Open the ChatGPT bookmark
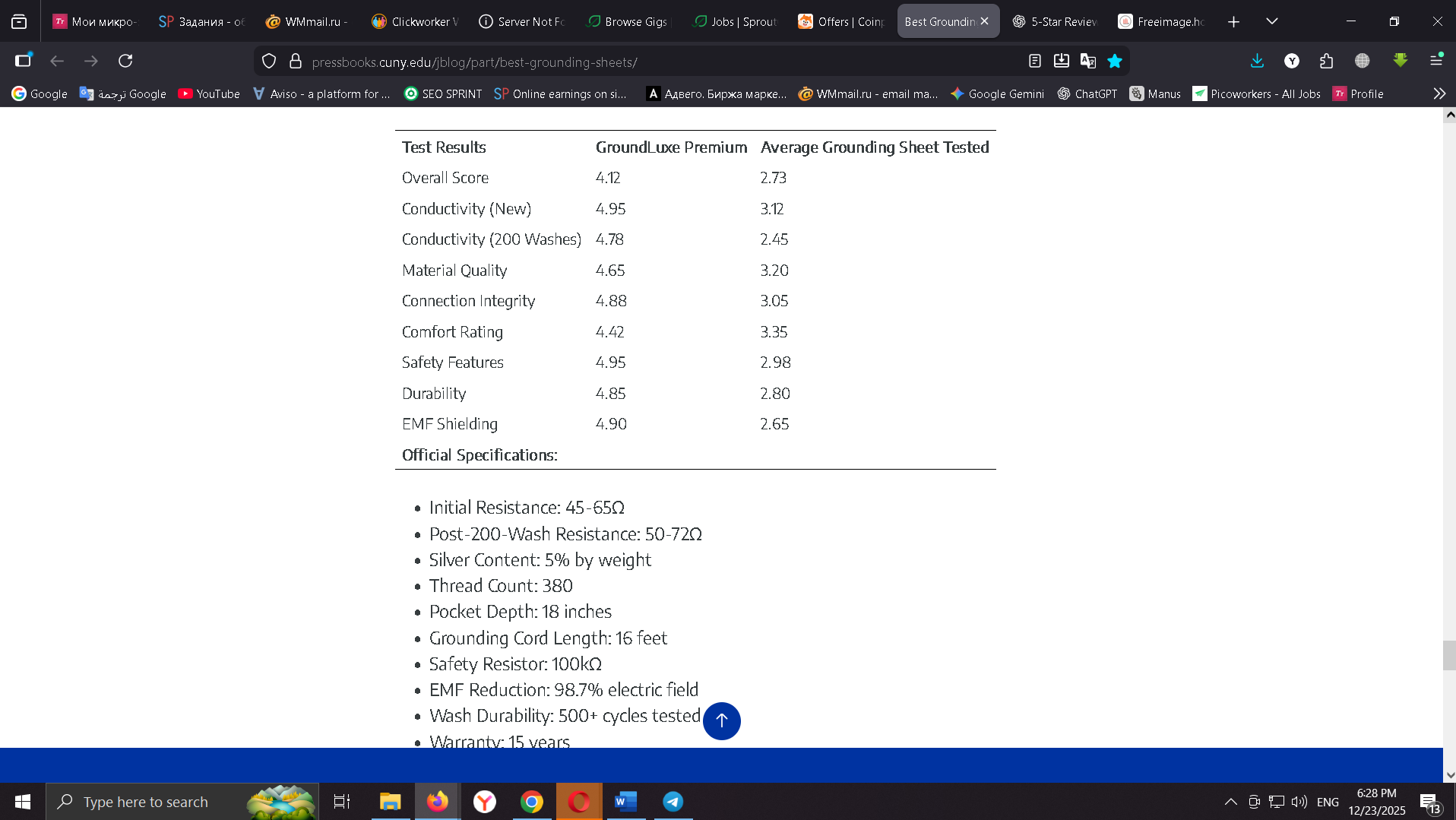Screen dimensions: 1456x820 click(1087, 93)
